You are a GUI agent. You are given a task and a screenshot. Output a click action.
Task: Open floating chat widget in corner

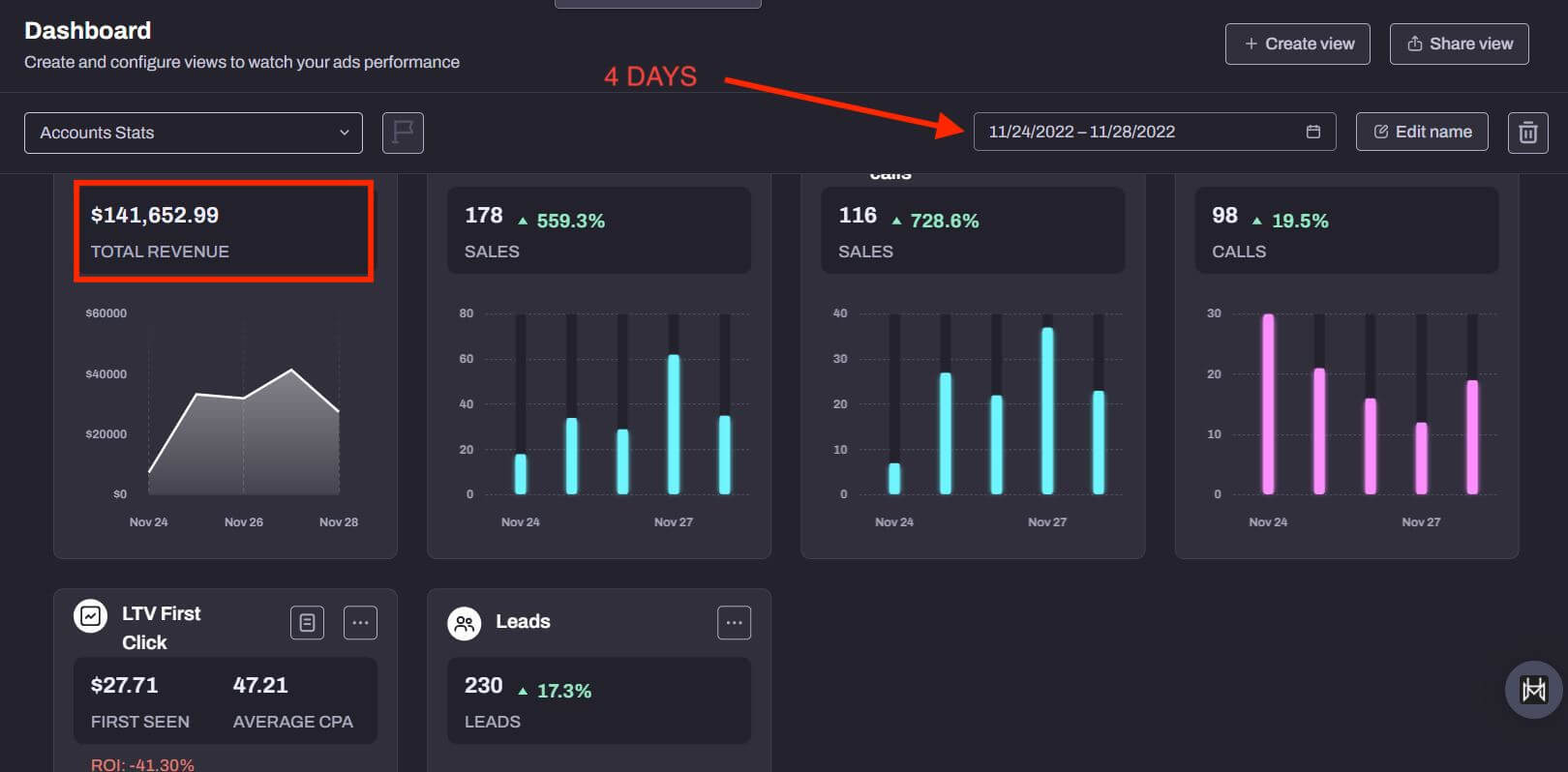(1533, 690)
